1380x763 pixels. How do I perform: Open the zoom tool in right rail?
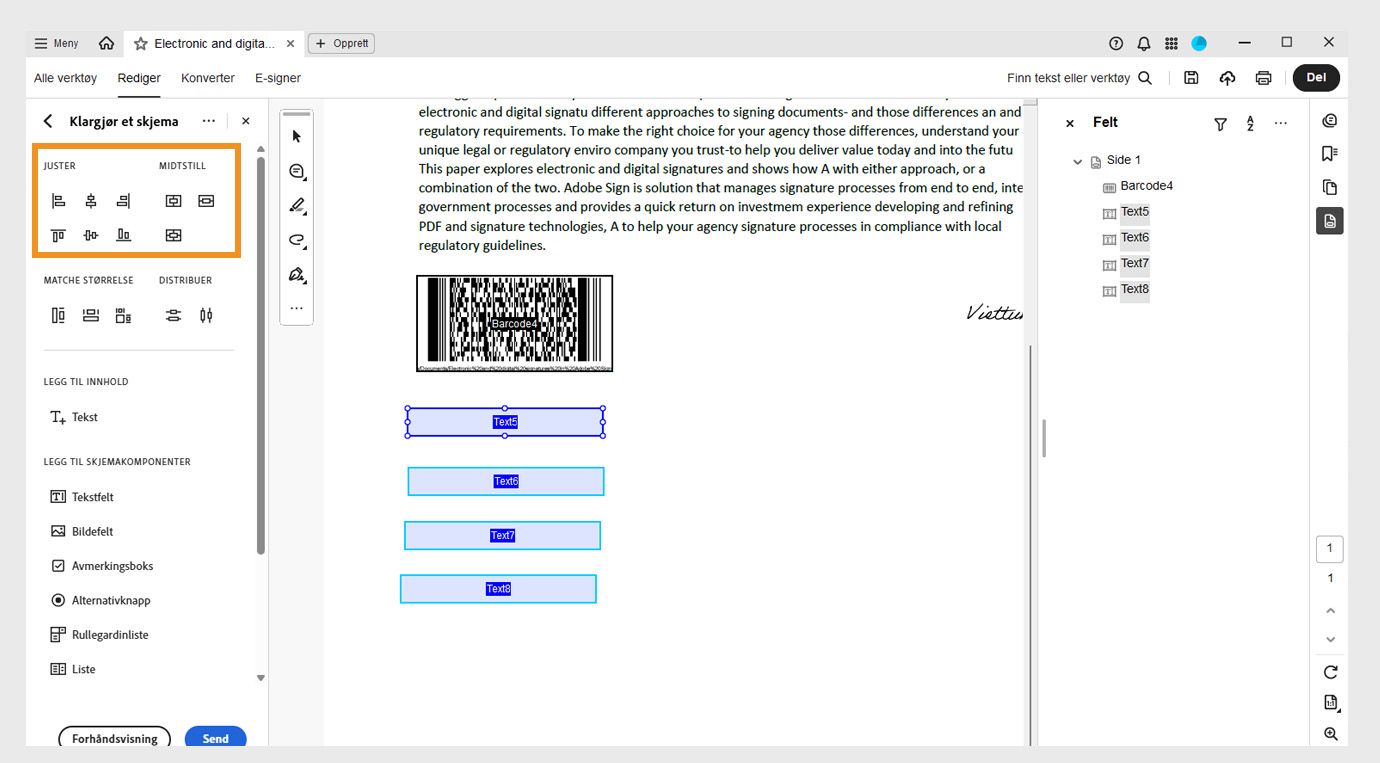1330,734
